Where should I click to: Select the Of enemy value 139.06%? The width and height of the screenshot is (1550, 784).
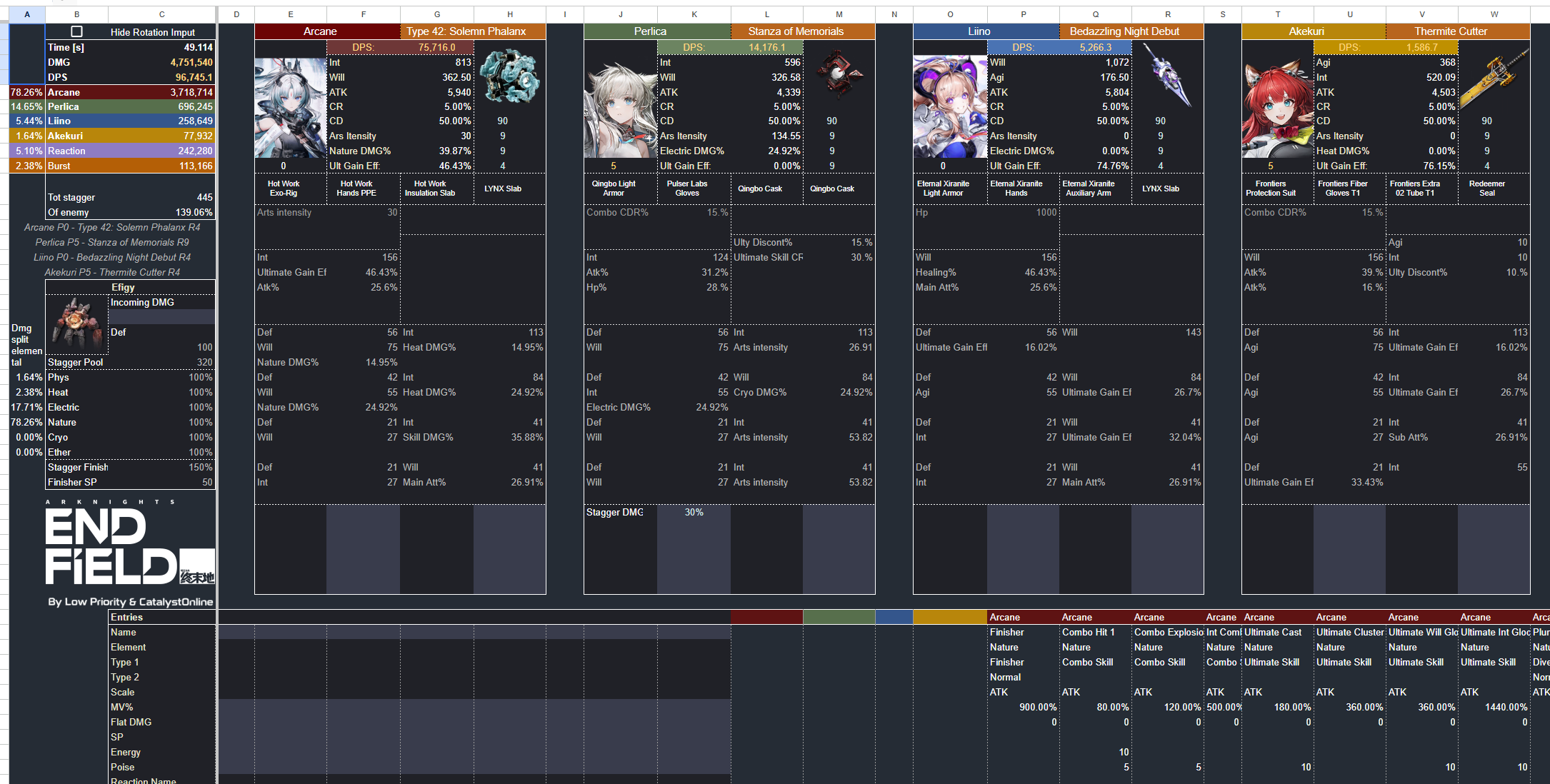[194, 212]
